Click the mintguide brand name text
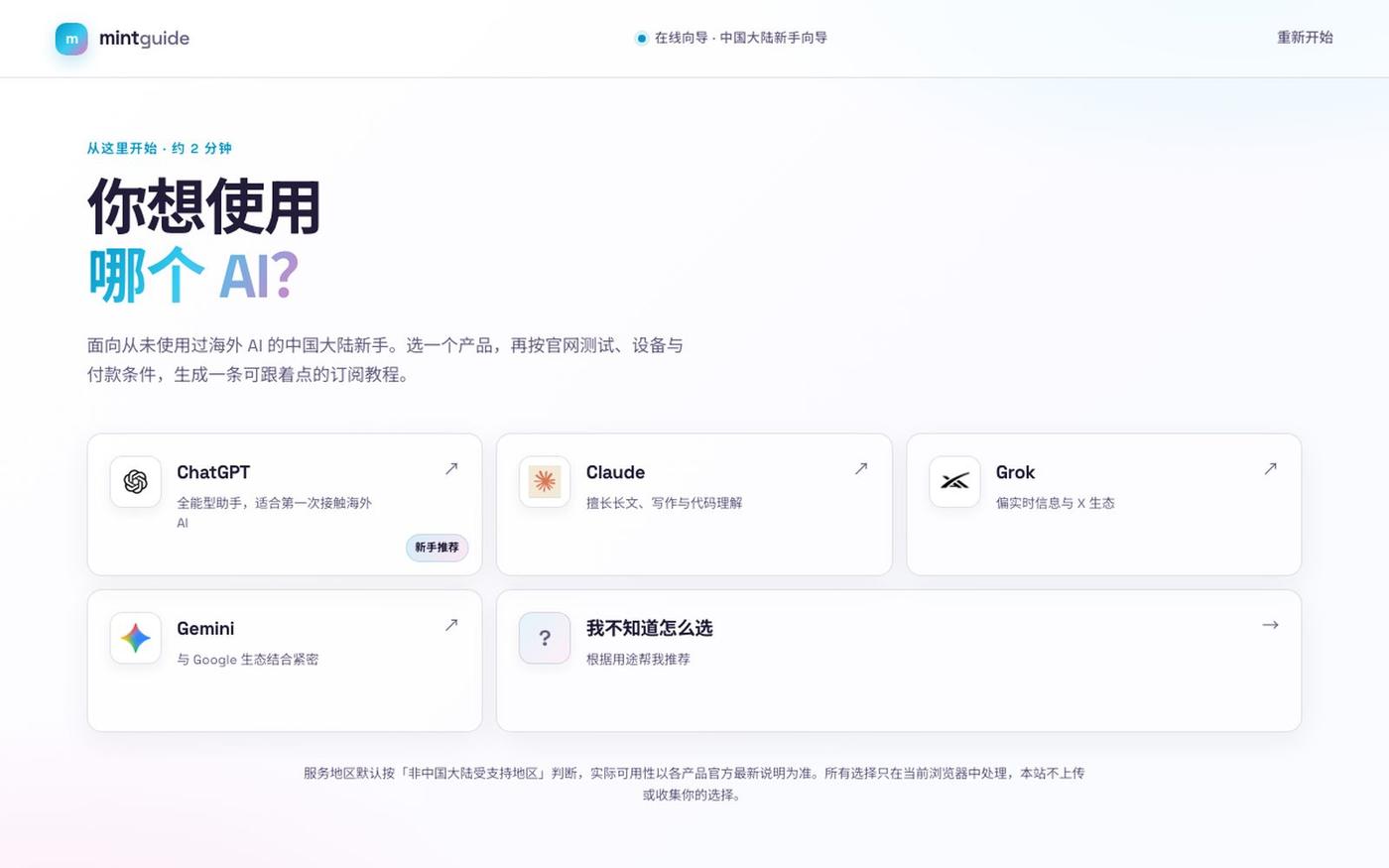1389x868 pixels. (x=144, y=39)
